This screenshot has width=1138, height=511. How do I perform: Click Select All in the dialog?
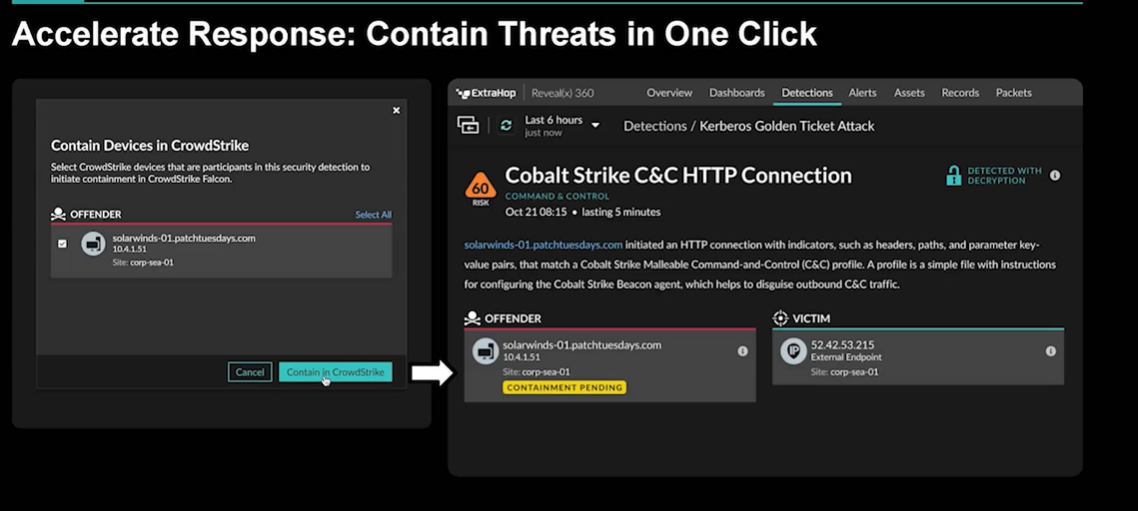pos(373,215)
